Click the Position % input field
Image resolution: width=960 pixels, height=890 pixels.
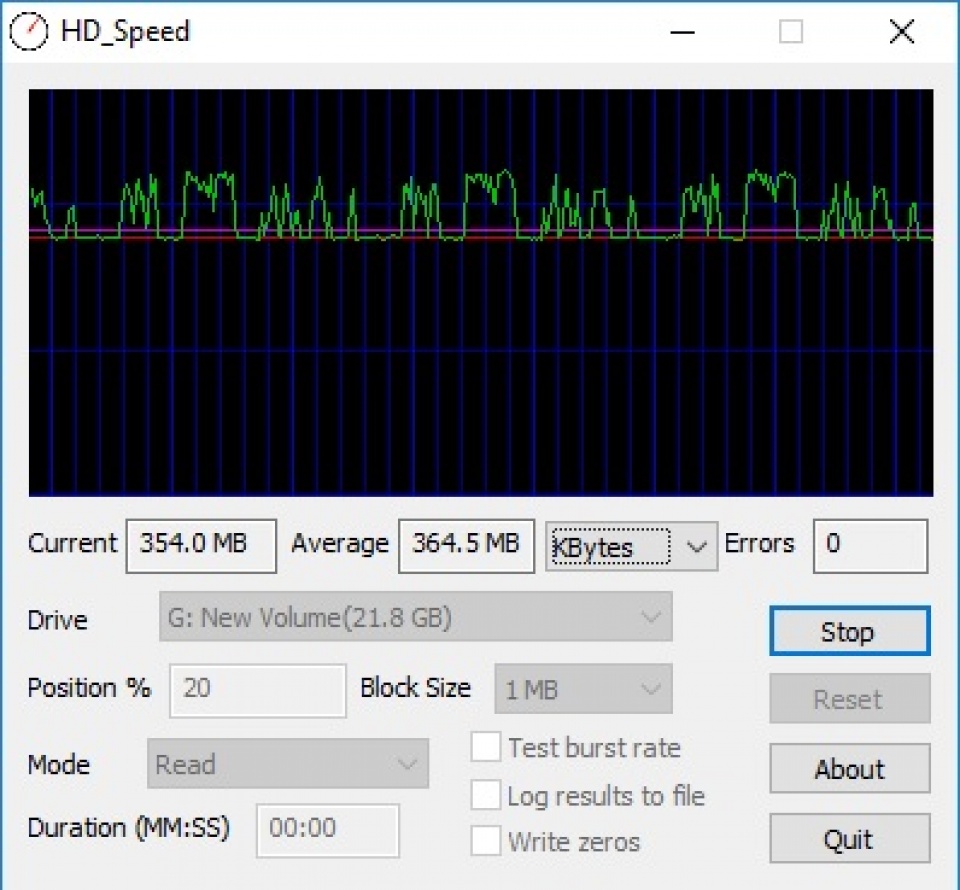pyautogui.click(x=258, y=689)
